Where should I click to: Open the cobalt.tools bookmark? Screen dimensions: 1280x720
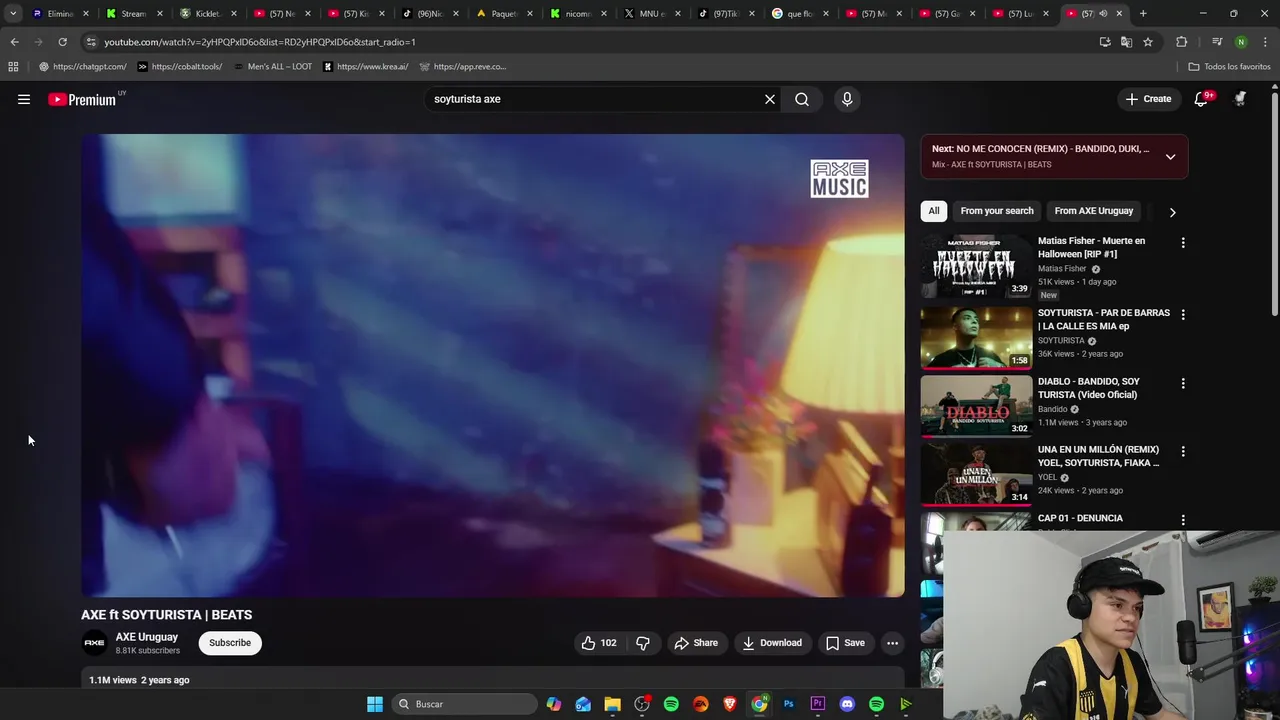[179, 67]
